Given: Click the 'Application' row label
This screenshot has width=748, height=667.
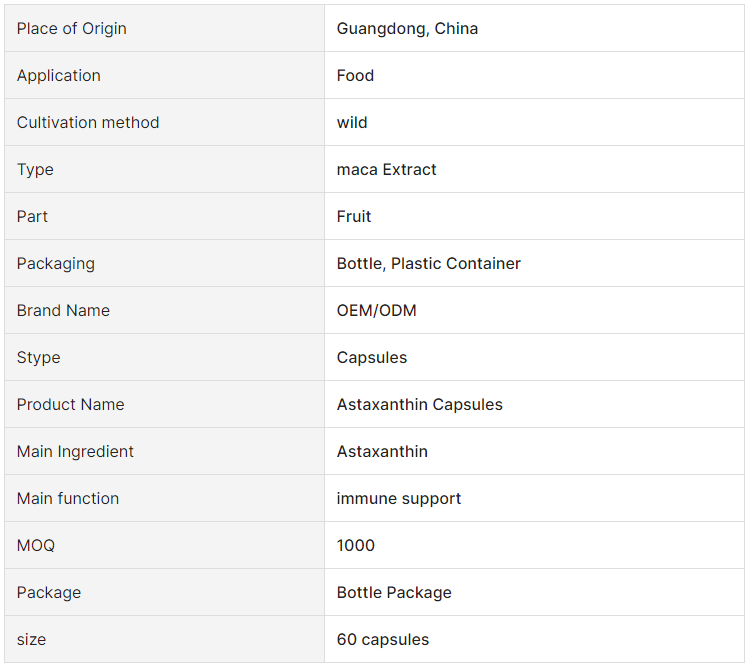Looking at the screenshot, I should (x=59, y=75).
